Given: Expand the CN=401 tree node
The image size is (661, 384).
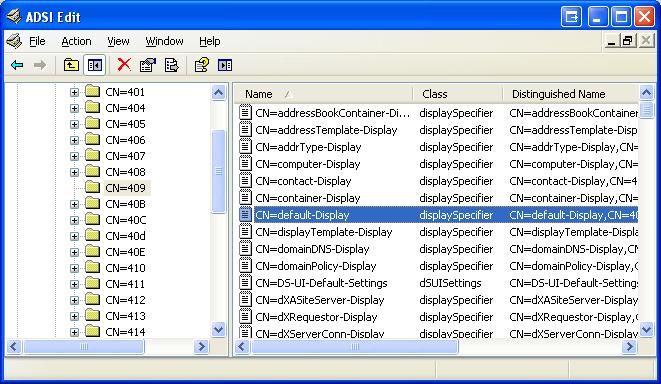Looking at the screenshot, I should (x=74, y=92).
